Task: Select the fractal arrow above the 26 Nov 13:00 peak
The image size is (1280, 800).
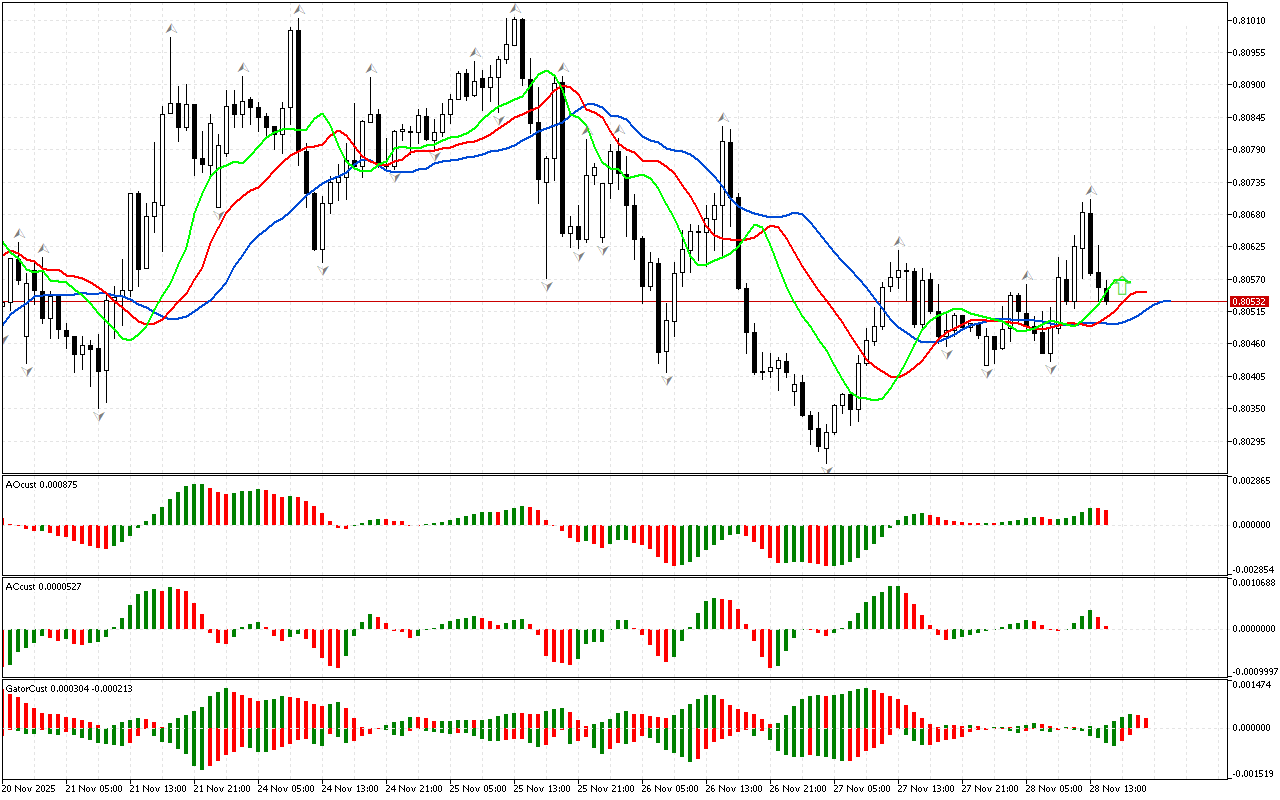Action: click(722, 118)
